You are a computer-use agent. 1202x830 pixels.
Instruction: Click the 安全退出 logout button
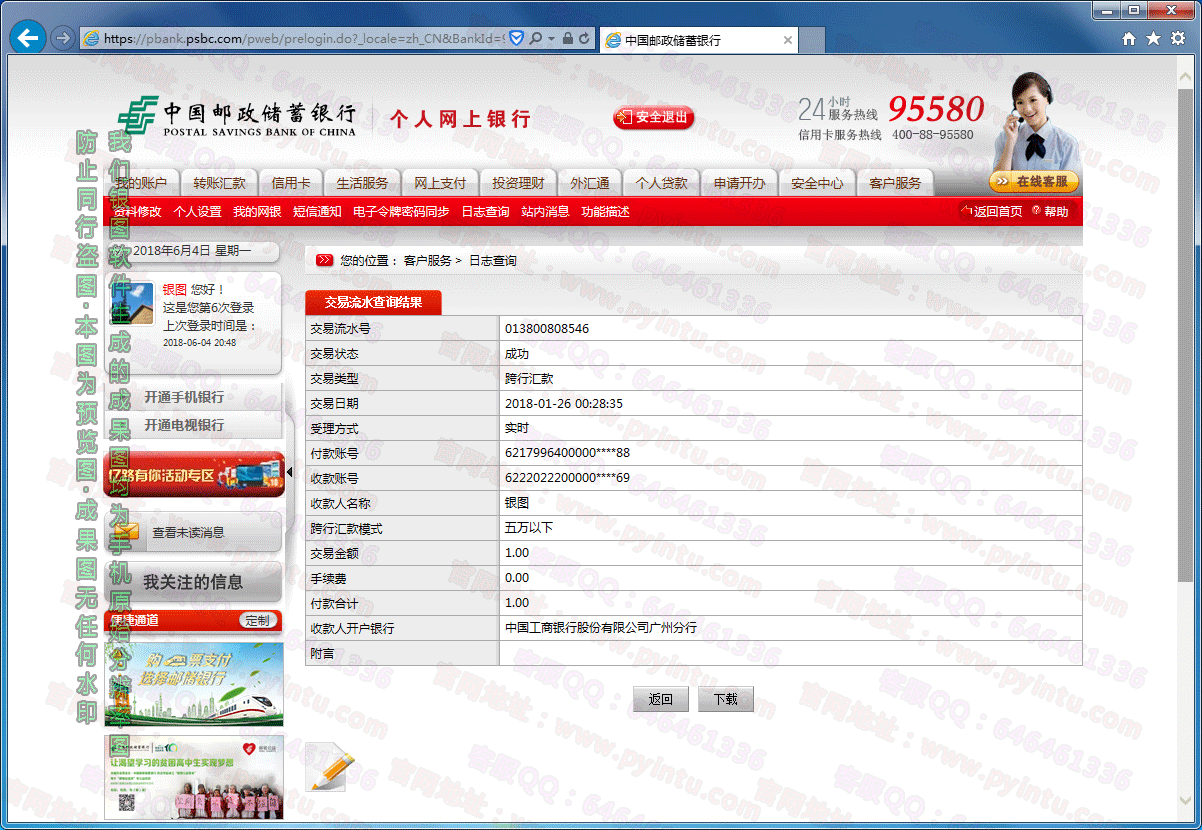tap(654, 117)
